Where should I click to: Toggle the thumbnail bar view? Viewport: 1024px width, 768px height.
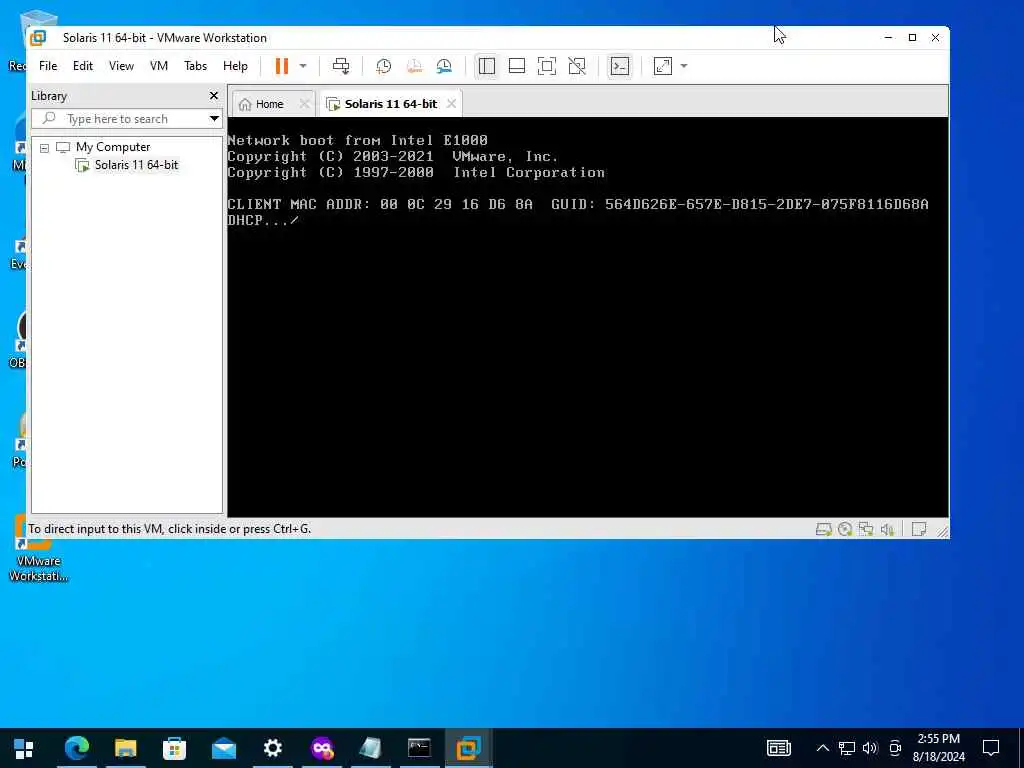pos(517,66)
